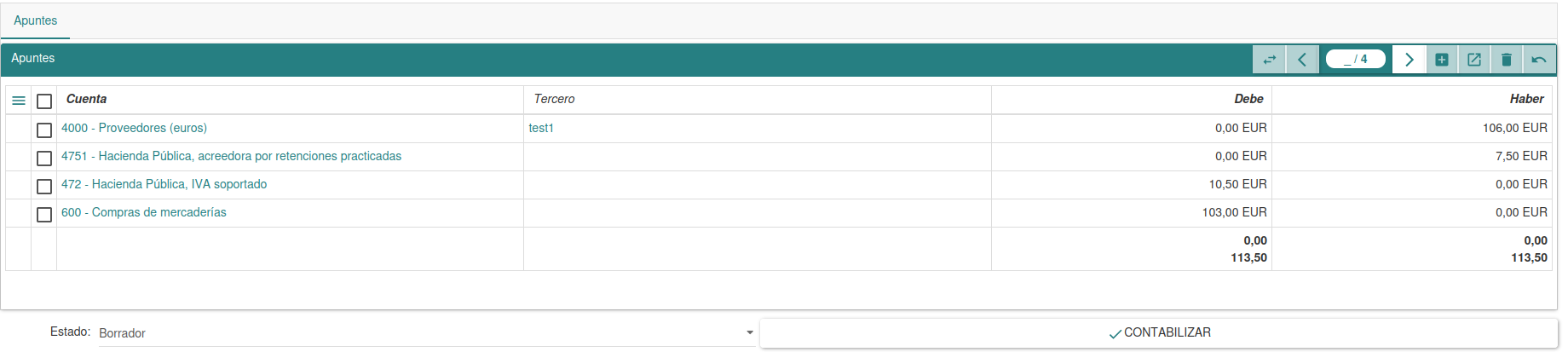
Task: Click the undo arrow icon
Action: [x=1539, y=60]
